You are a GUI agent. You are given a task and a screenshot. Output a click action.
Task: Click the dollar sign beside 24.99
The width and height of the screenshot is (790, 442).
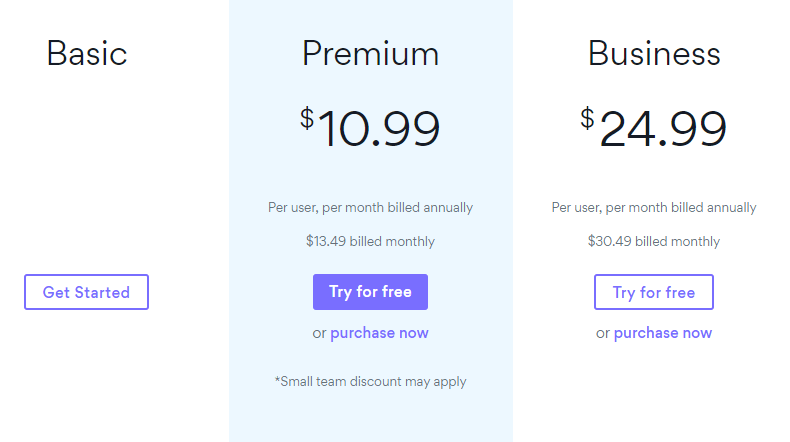(587, 119)
